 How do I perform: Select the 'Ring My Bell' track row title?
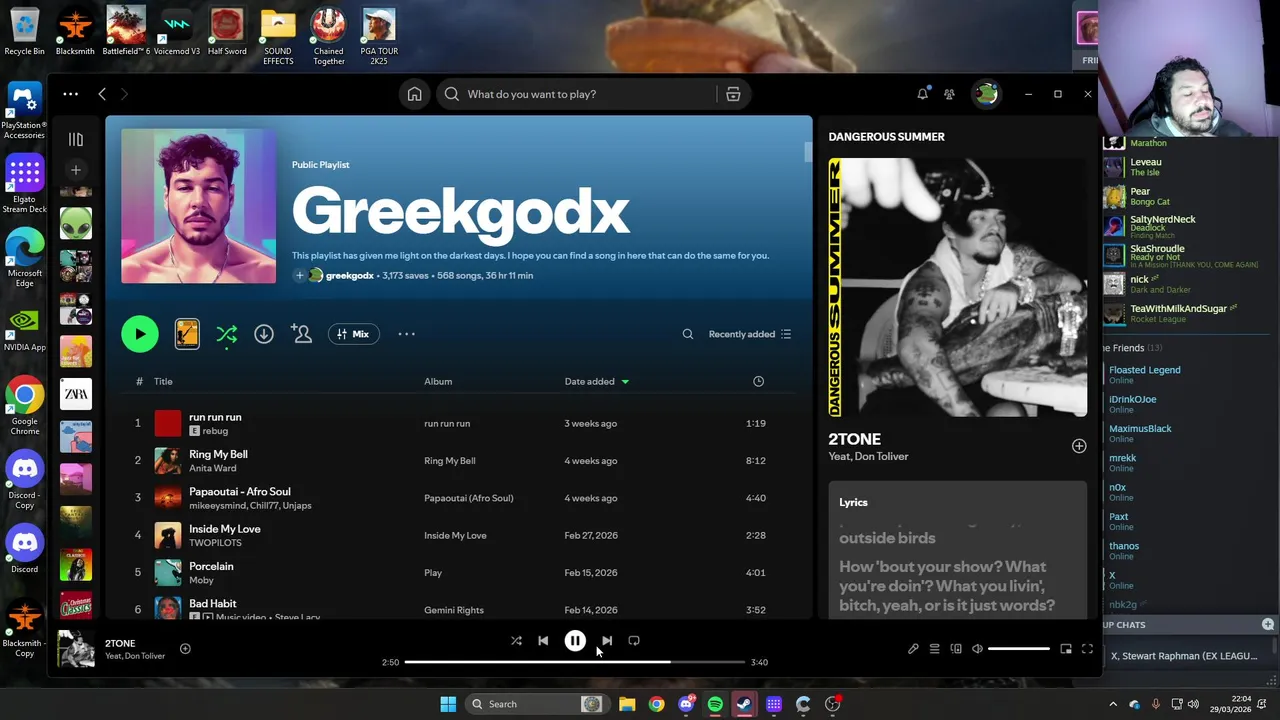(x=218, y=454)
